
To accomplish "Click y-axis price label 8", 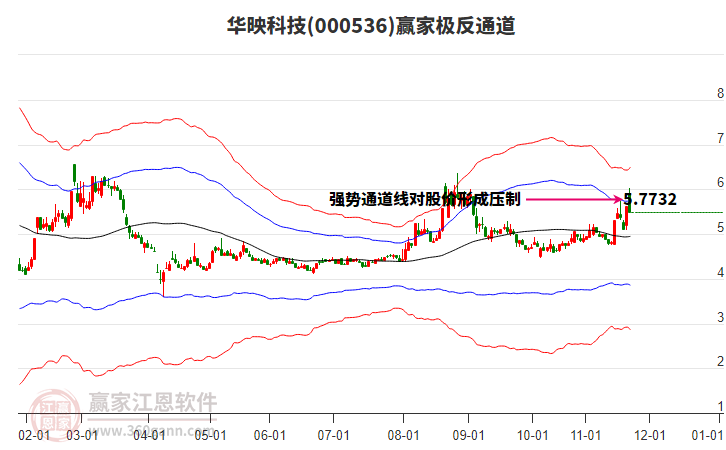I will tap(720, 94).
